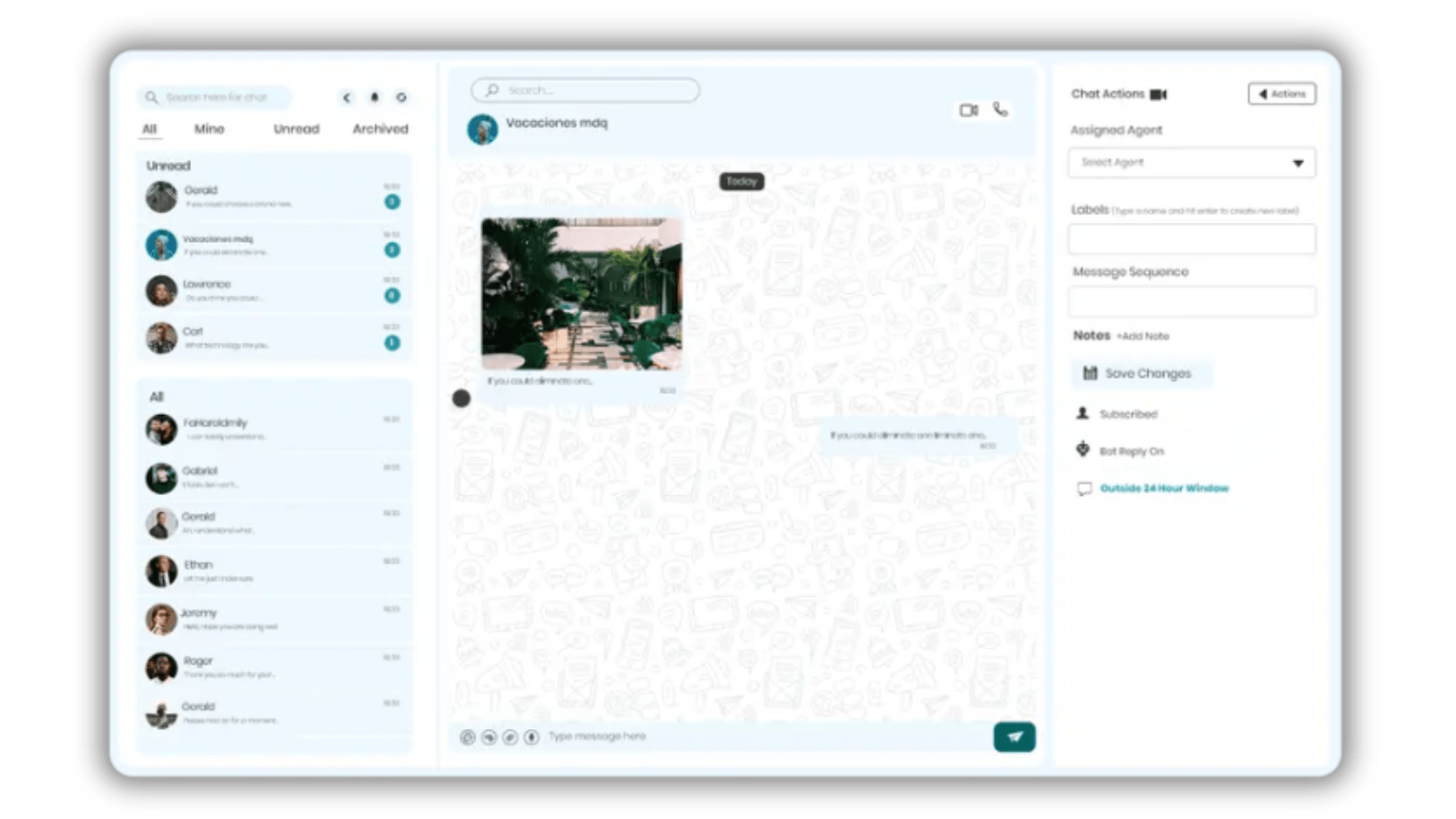Open the Ethan conversation

tap(274, 571)
